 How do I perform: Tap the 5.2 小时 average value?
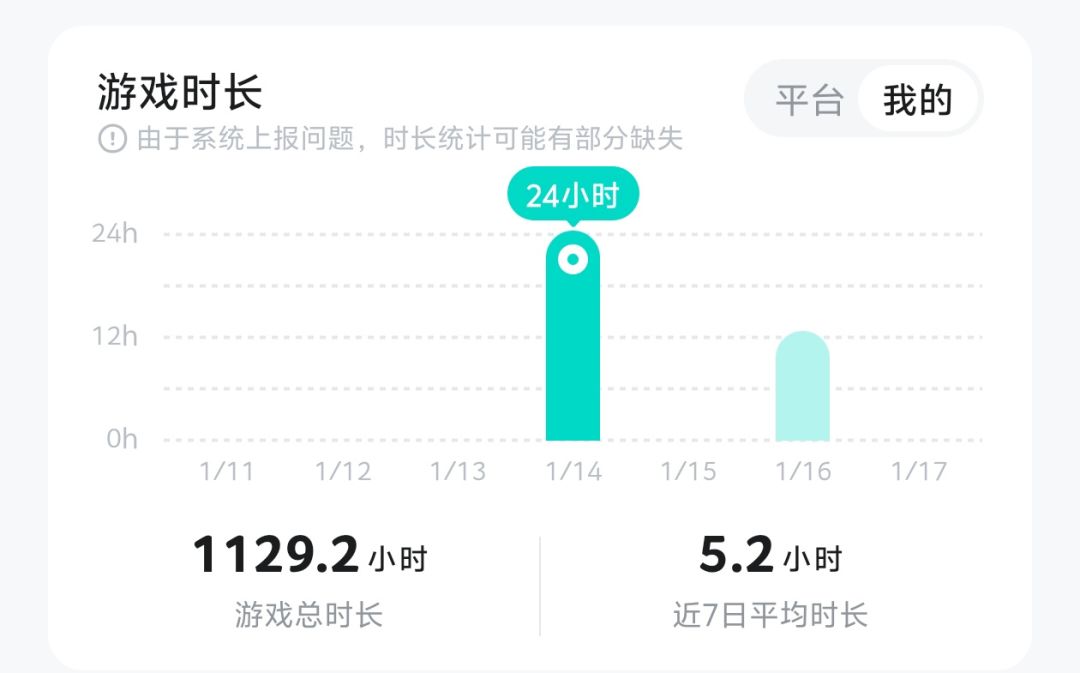[771, 555]
